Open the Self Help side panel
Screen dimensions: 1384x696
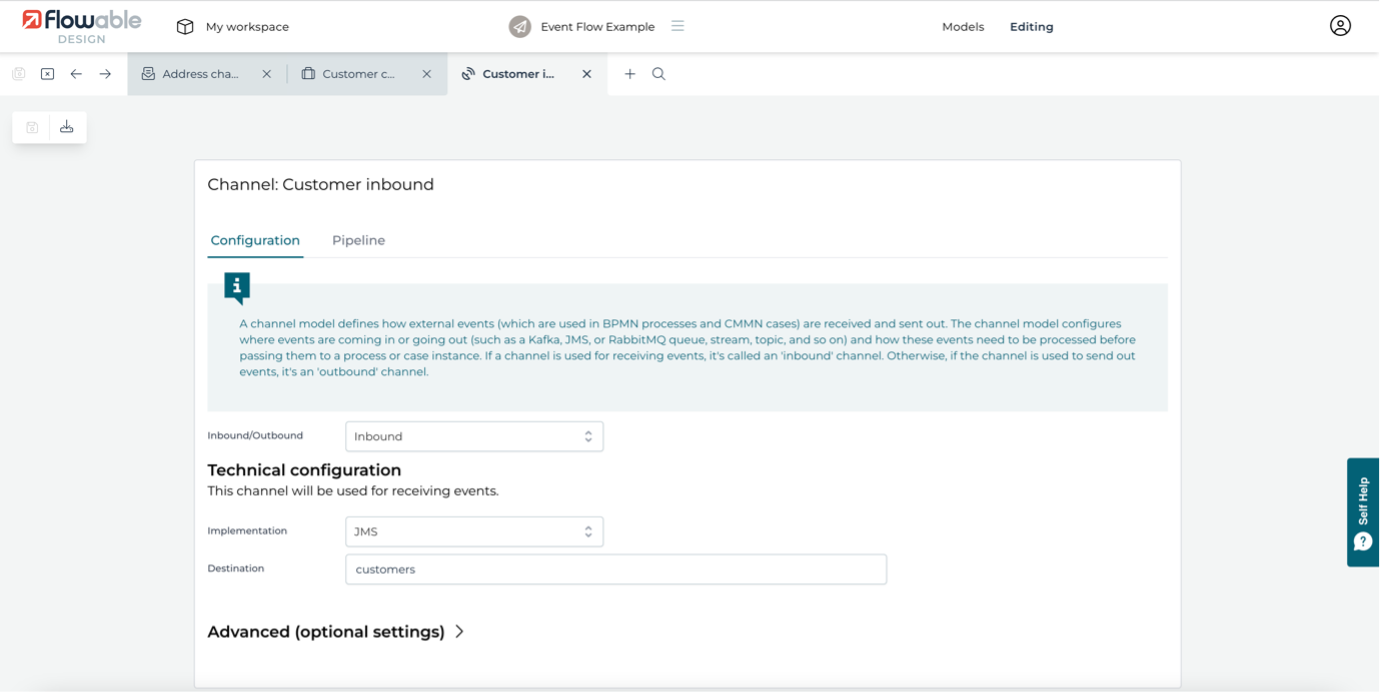tap(1363, 512)
